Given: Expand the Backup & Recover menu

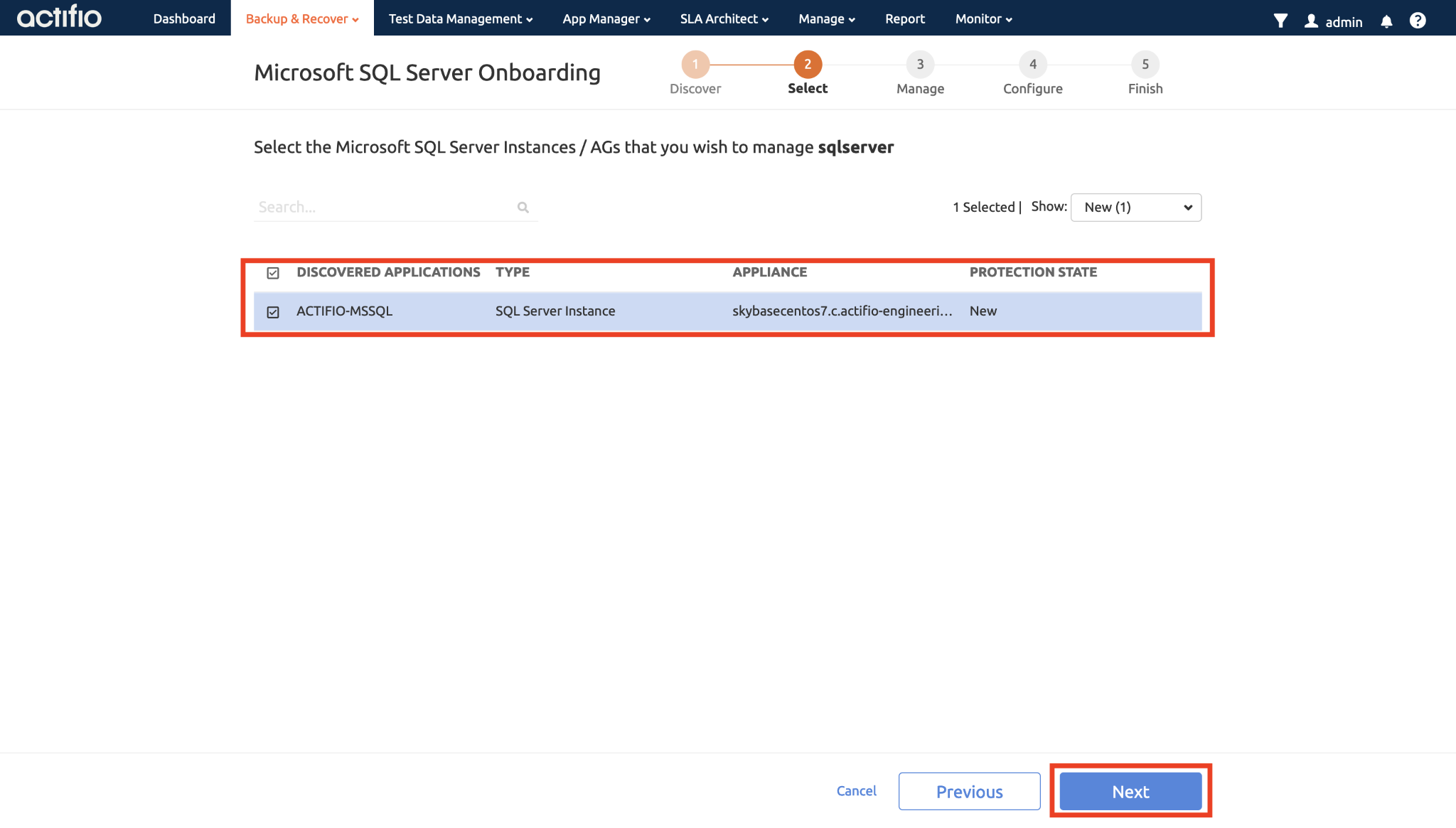Looking at the screenshot, I should [302, 19].
